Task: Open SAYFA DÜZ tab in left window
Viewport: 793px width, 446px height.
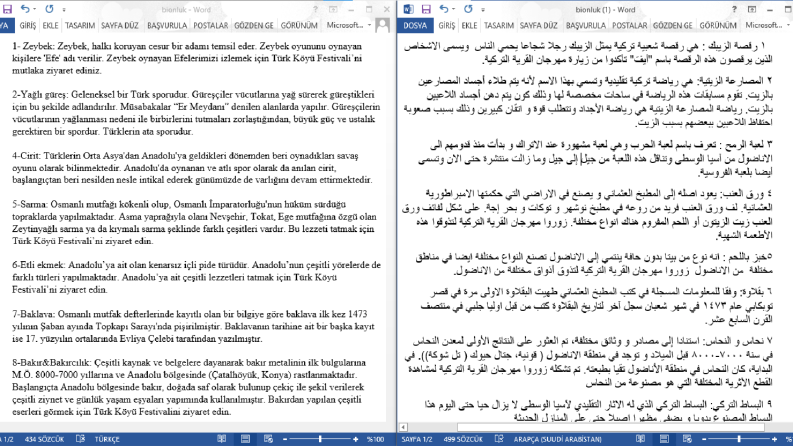Action: tap(120, 25)
